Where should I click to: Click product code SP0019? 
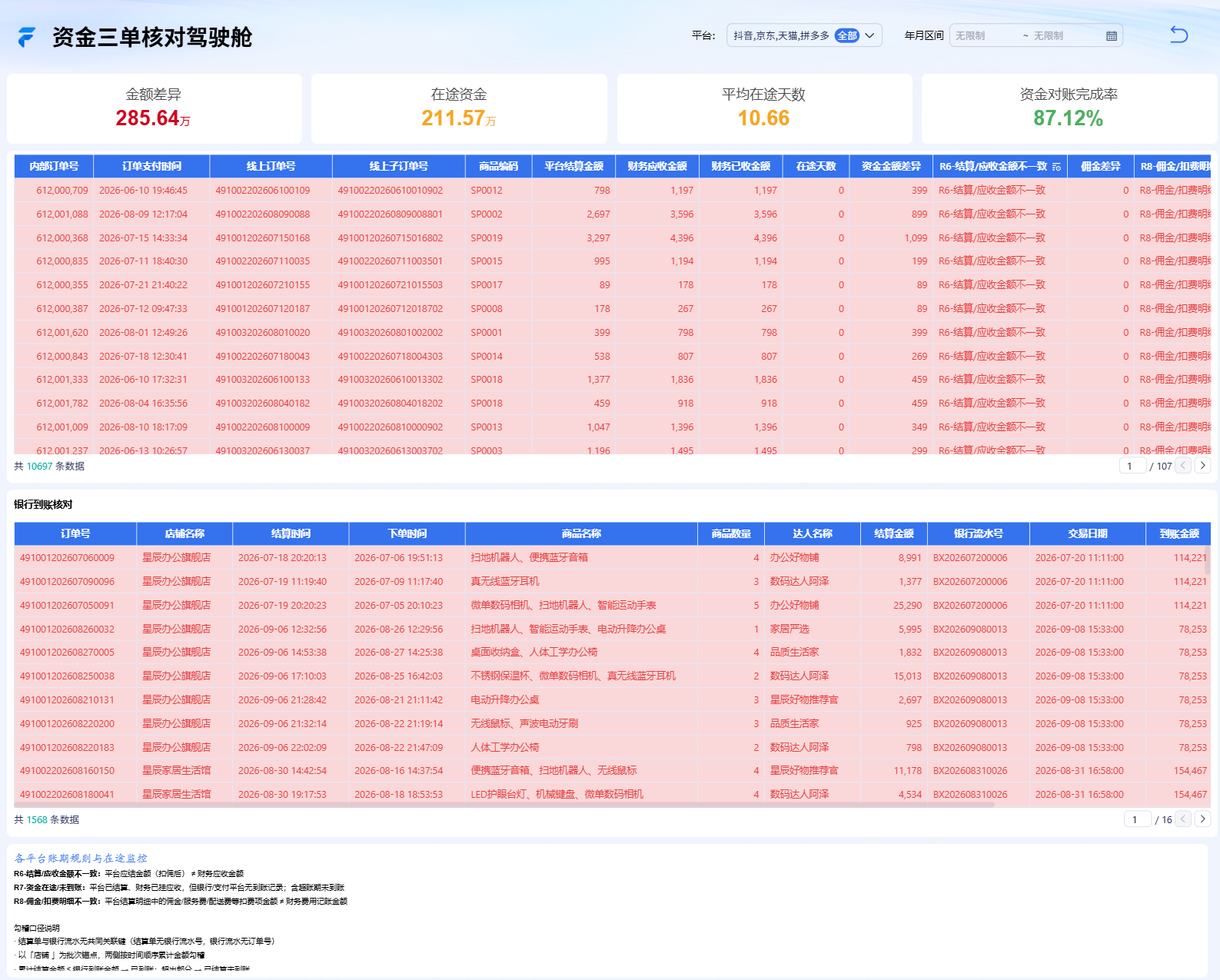tap(487, 238)
